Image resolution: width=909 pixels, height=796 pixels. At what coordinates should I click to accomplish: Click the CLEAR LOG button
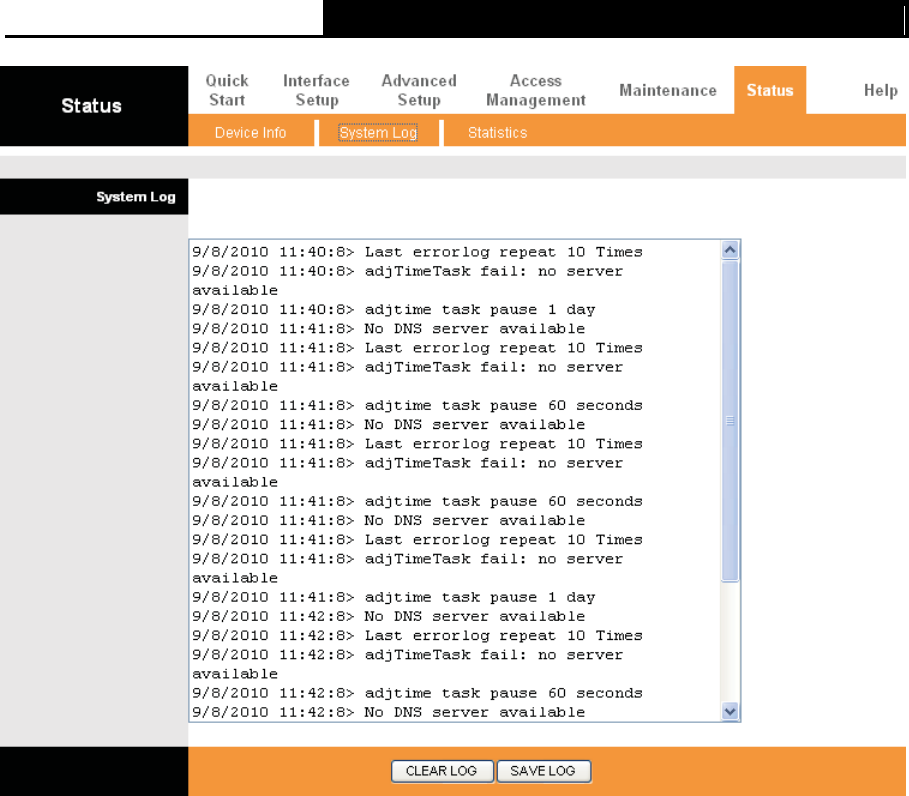click(x=442, y=771)
